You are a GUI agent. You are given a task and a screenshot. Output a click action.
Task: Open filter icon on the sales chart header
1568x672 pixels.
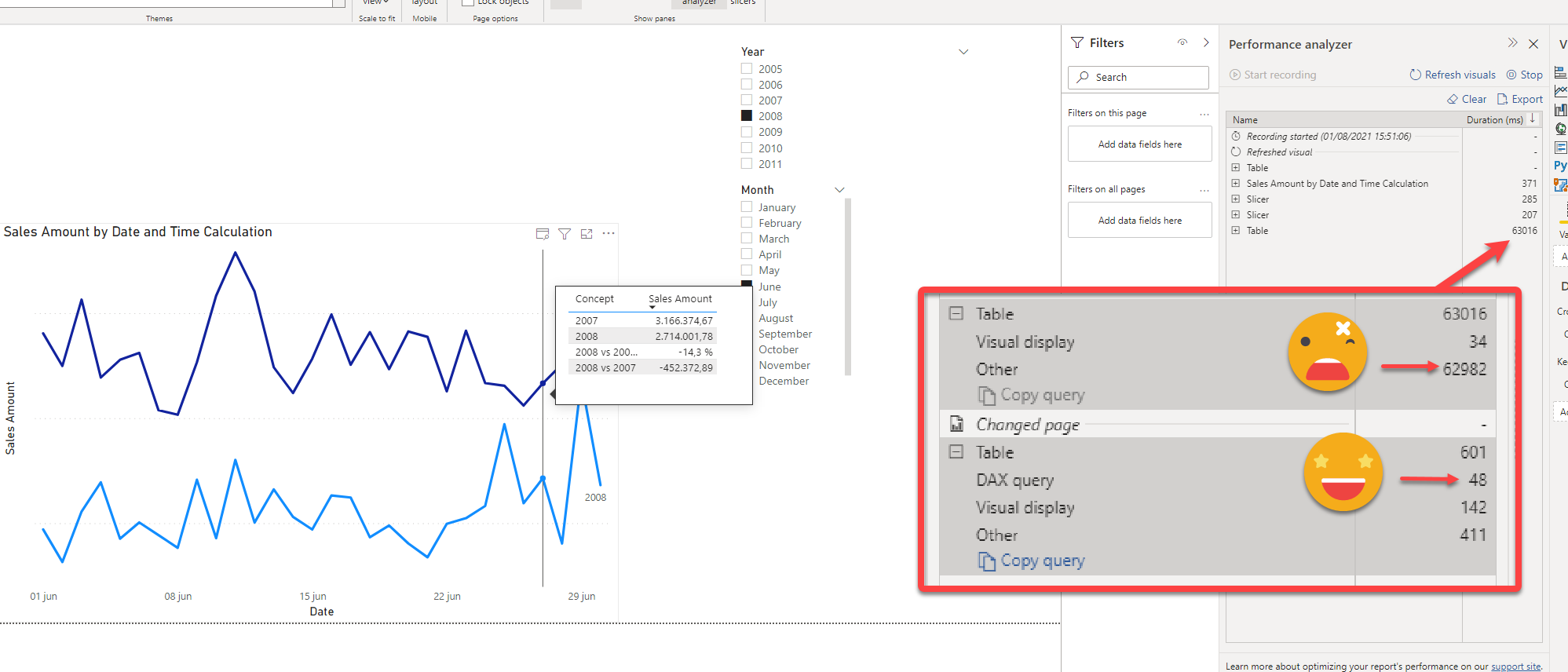tap(565, 234)
